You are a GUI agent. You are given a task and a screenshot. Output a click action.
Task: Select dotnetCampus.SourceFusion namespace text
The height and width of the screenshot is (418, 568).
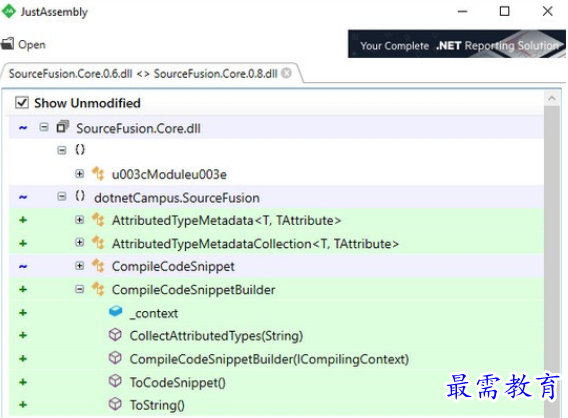[177, 198]
